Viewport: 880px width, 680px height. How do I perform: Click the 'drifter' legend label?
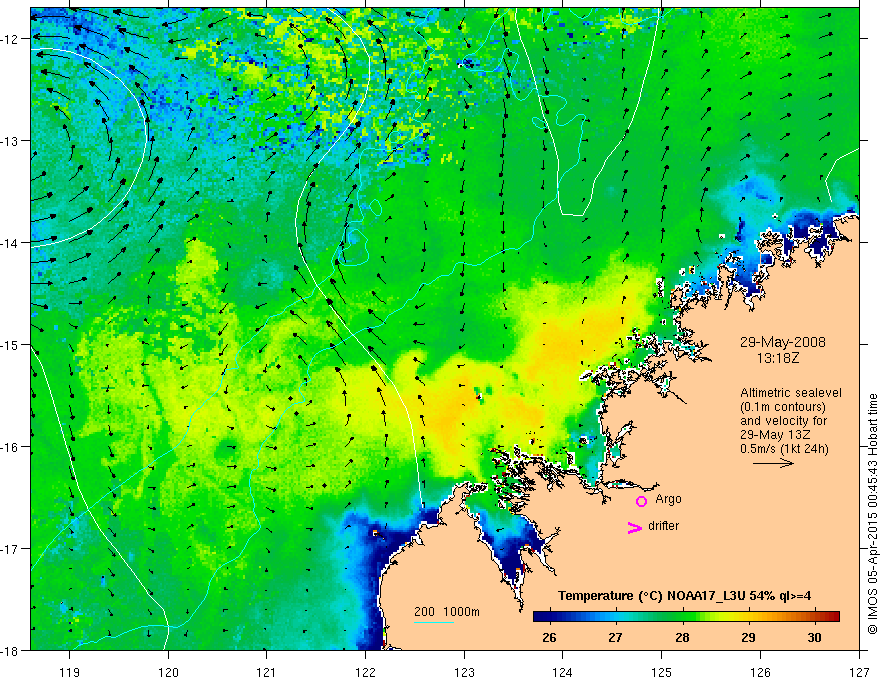pos(663,526)
